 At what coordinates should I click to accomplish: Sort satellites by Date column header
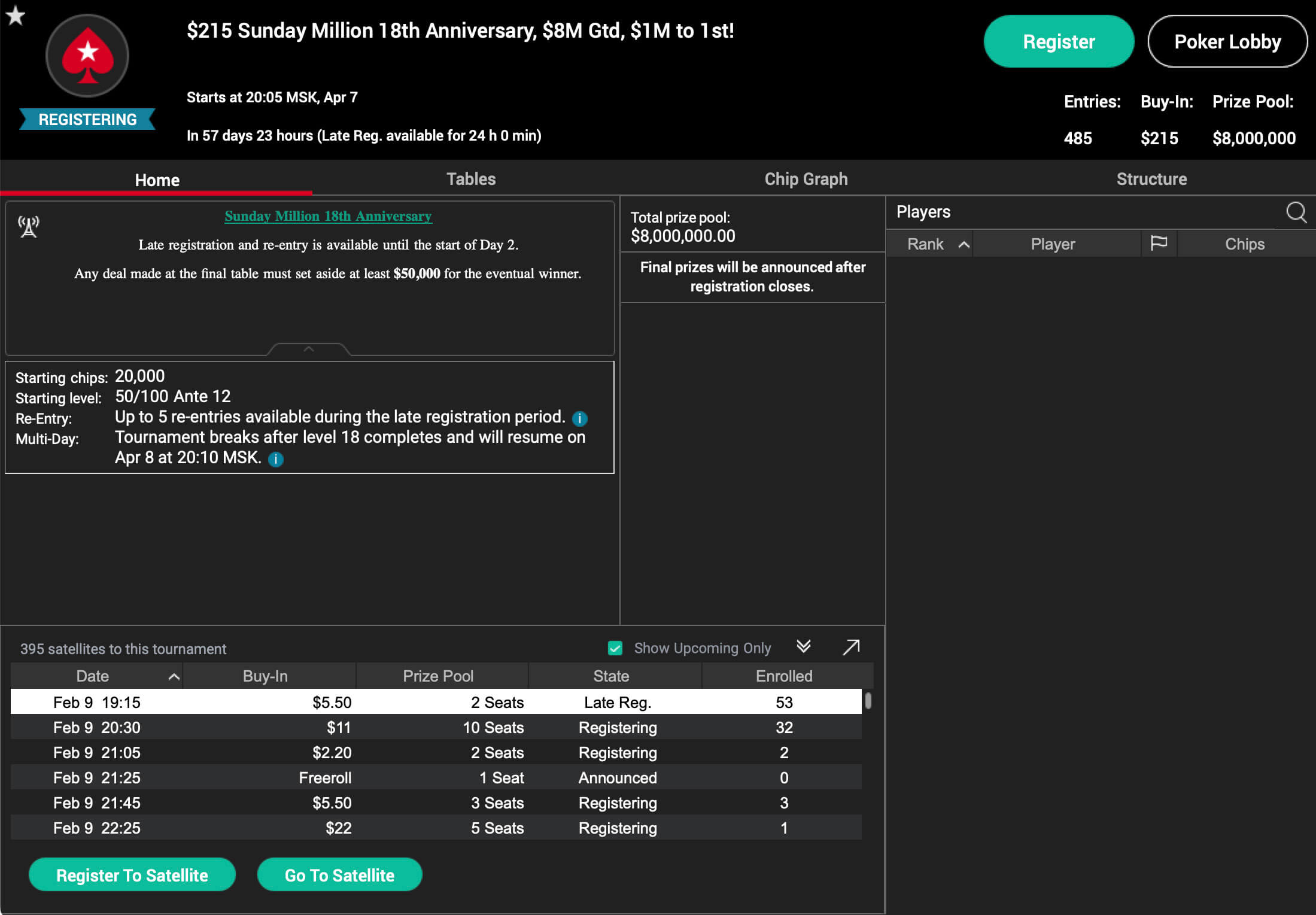pos(93,676)
